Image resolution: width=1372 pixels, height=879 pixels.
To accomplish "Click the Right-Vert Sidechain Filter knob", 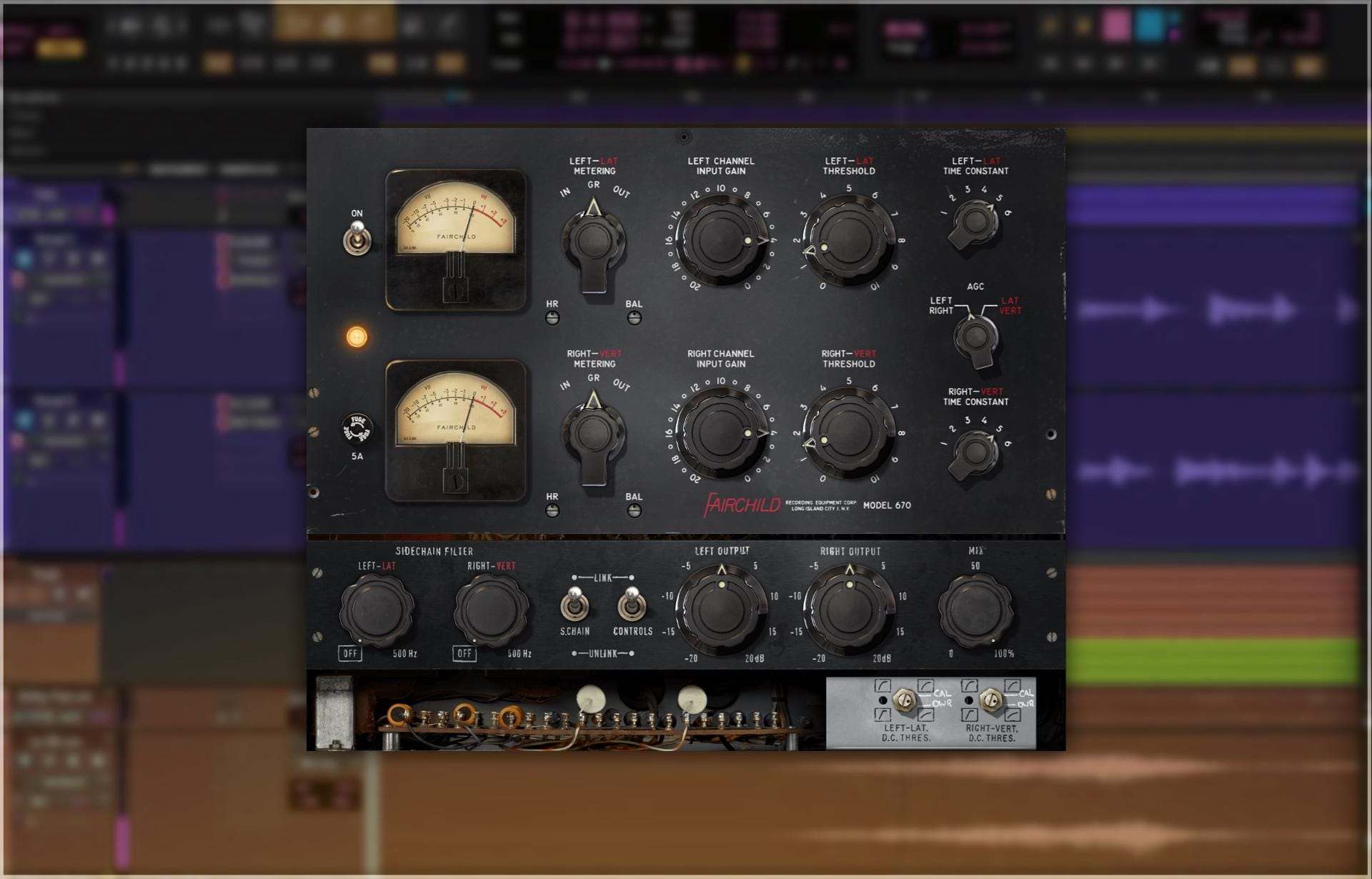I will point(491,609).
